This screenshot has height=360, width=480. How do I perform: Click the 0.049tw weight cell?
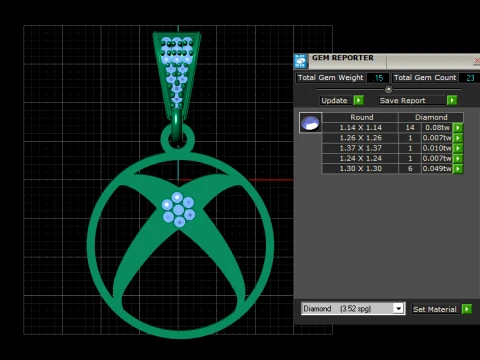[437, 169]
